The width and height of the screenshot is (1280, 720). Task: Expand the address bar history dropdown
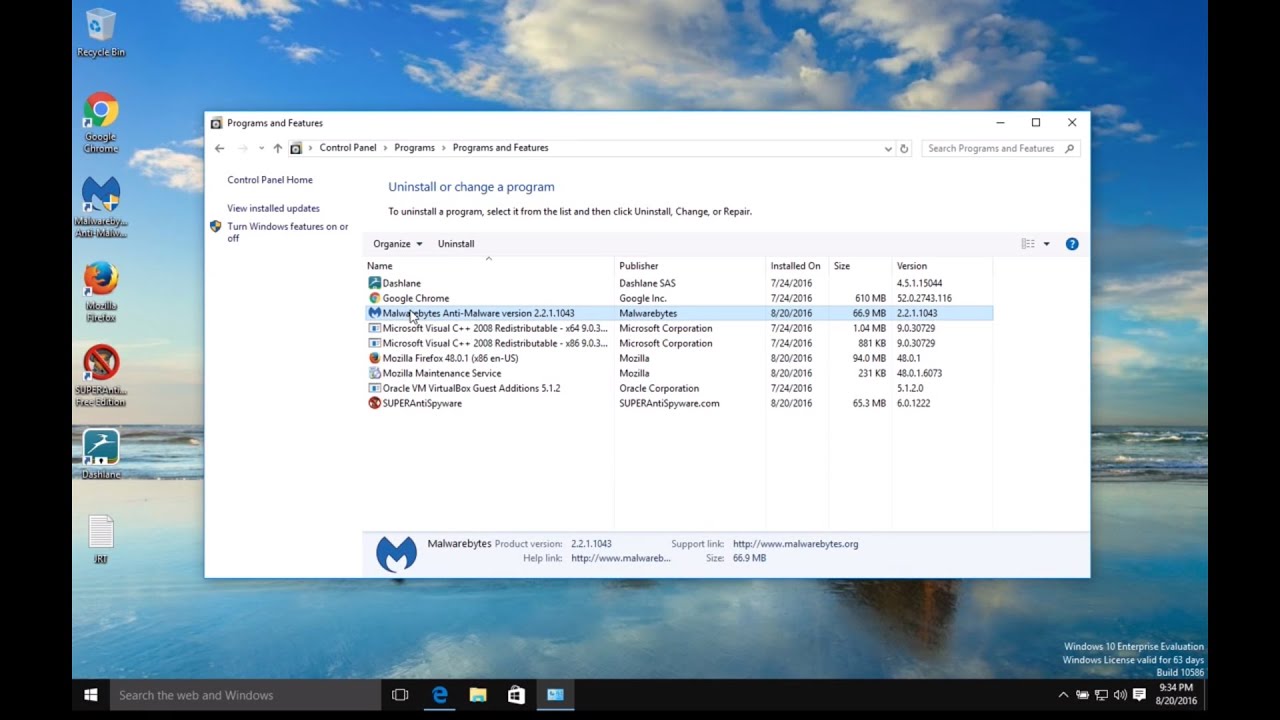(x=888, y=148)
